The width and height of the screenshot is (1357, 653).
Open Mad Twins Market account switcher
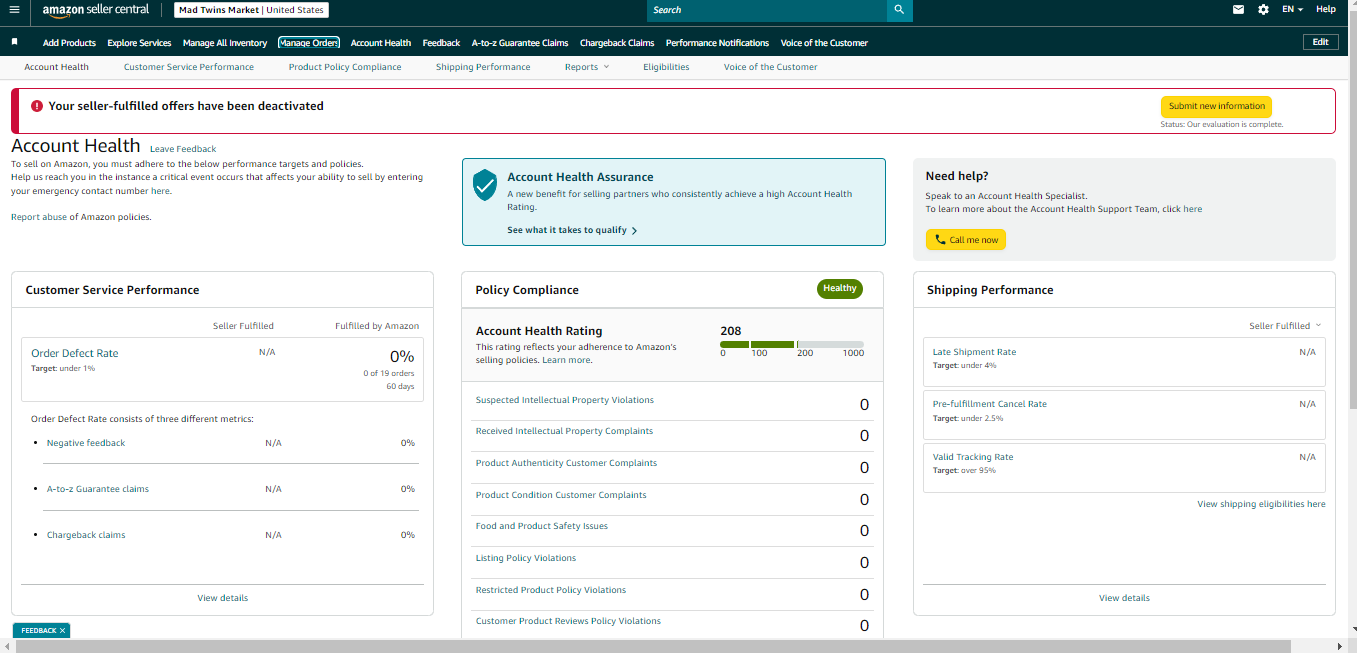[251, 10]
